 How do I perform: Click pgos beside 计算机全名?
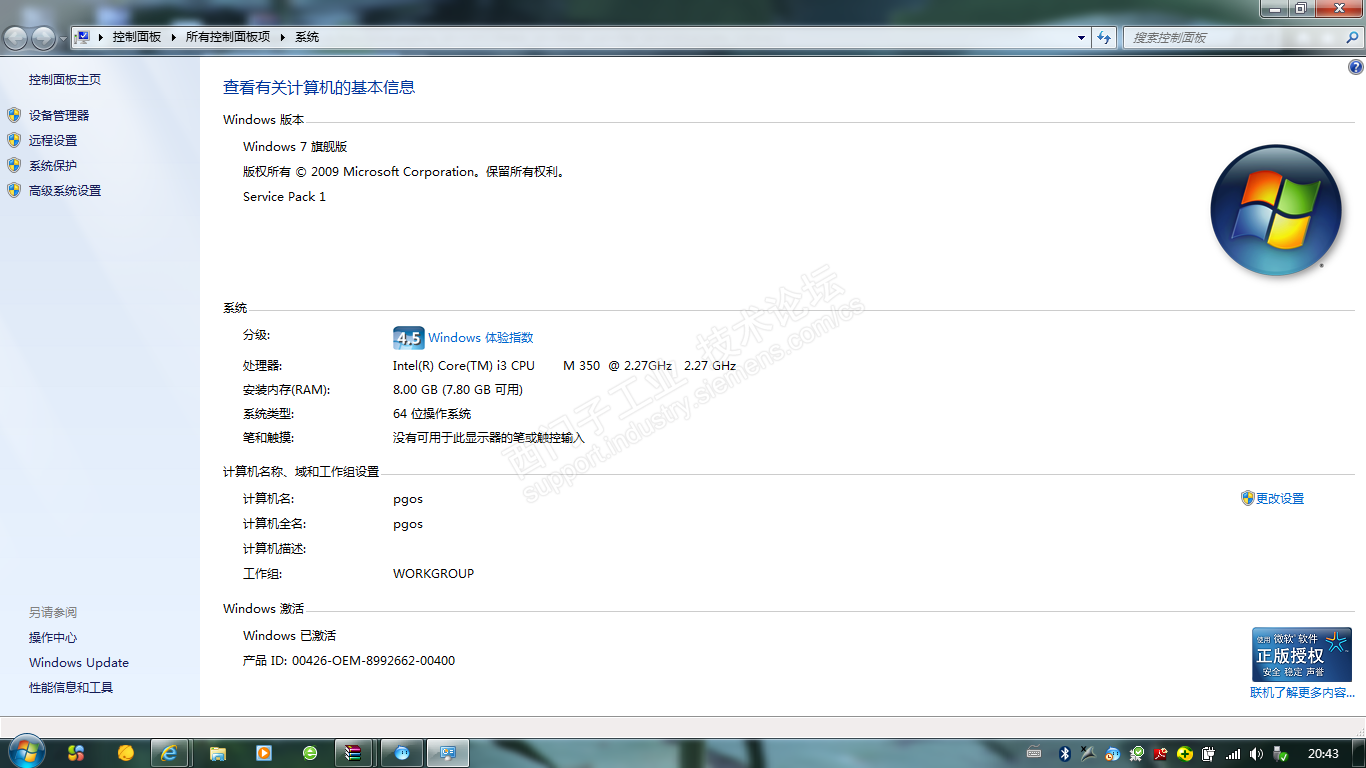click(408, 524)
